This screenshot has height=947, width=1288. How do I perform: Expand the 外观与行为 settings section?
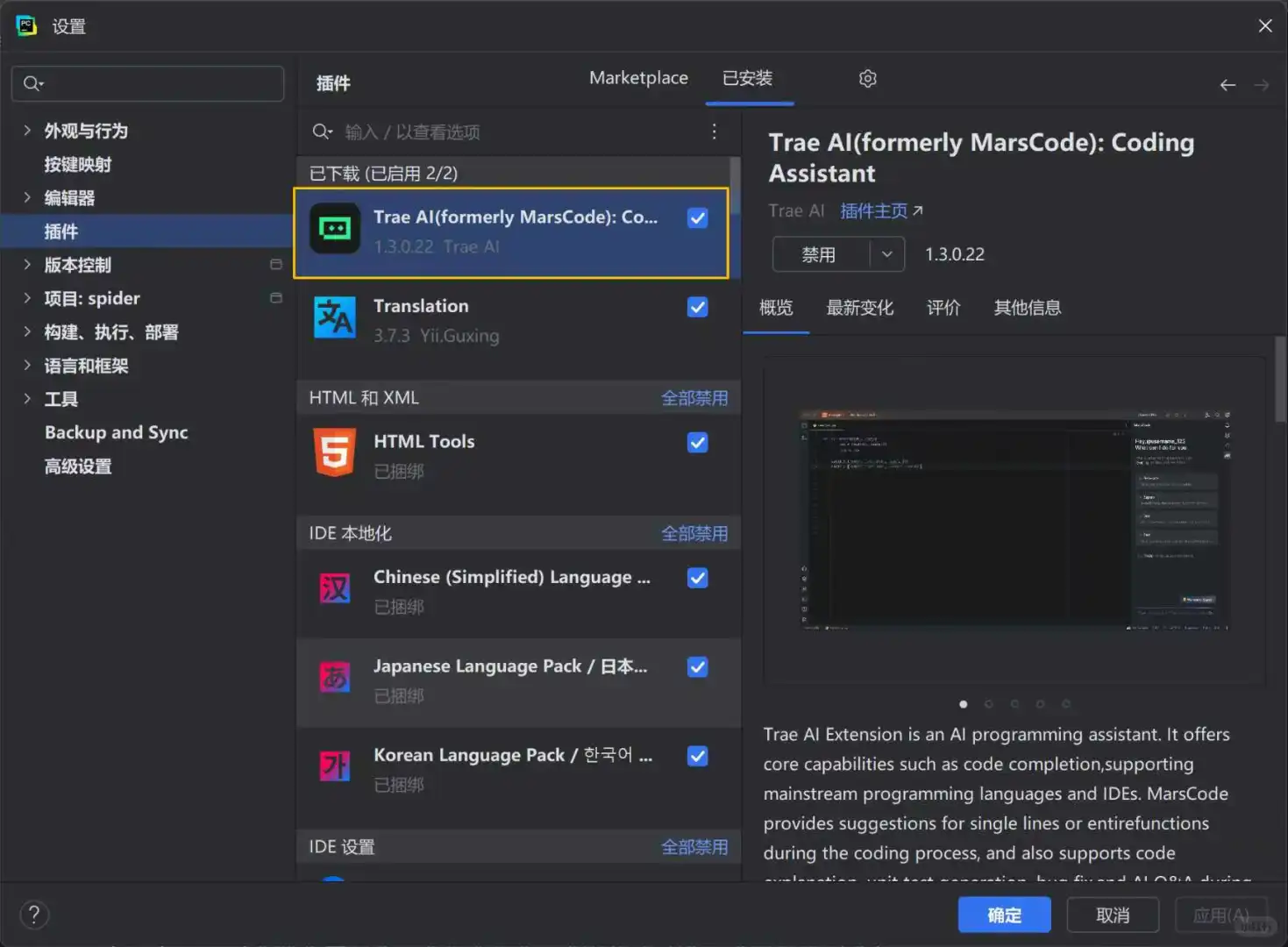27,131
